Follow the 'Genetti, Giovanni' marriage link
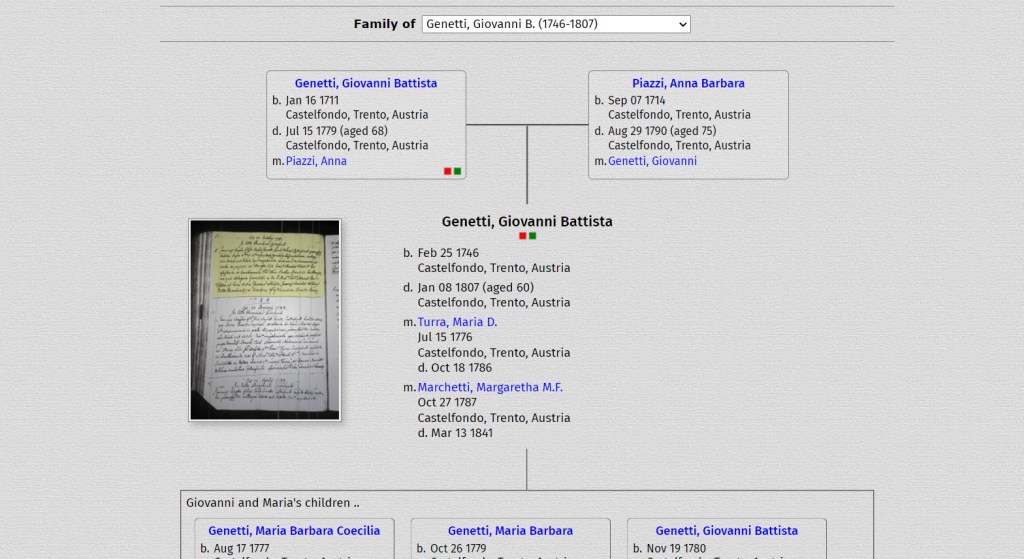This screenshot has height=559, width=1024. [x=652, y=161]
